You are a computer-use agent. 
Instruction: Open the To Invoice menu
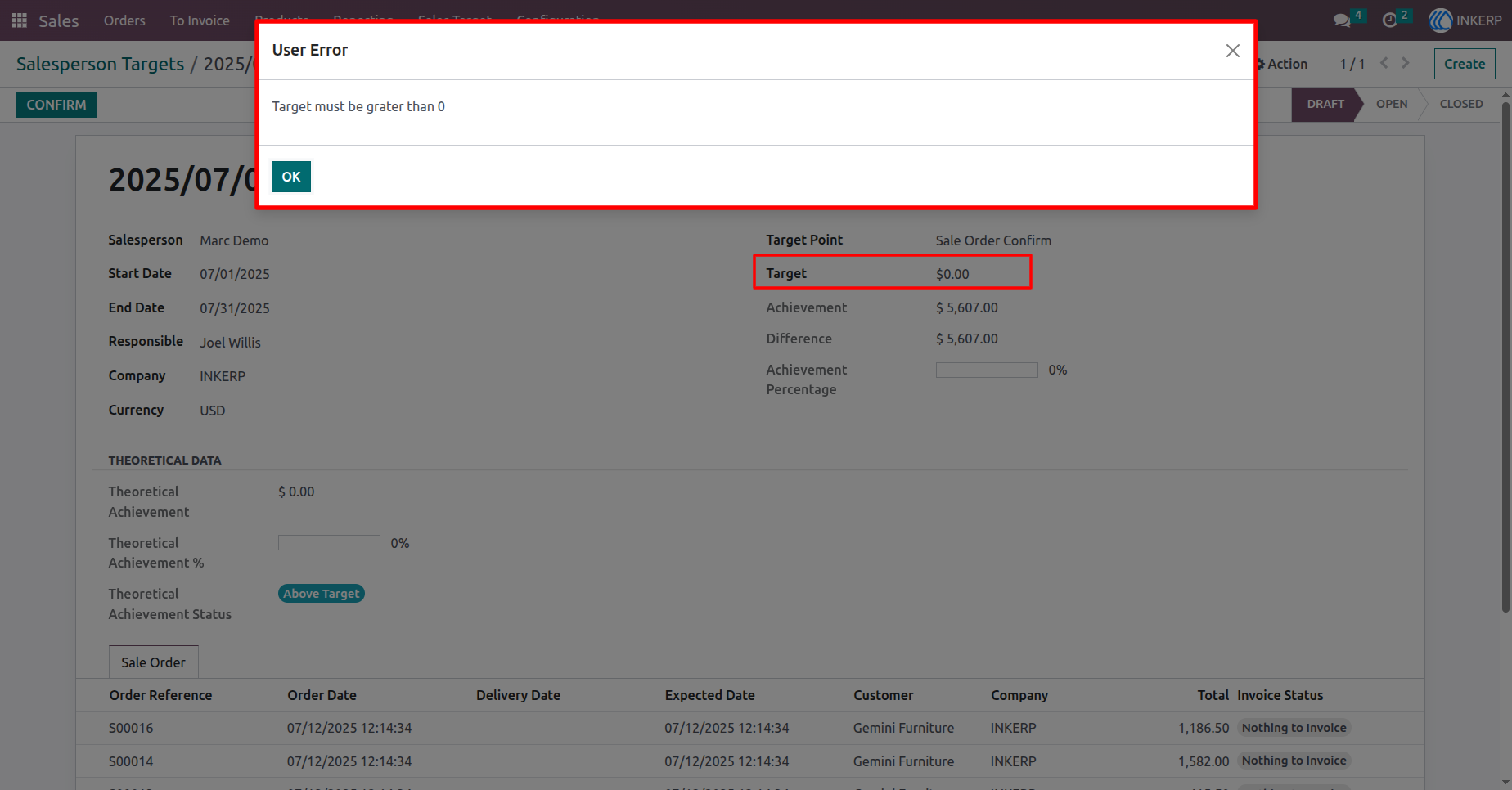tap(200, 20)
